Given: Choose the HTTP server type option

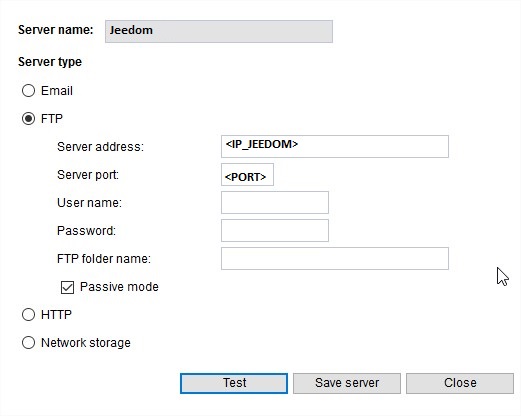Looking at the screenshot, I should [28, 315].
